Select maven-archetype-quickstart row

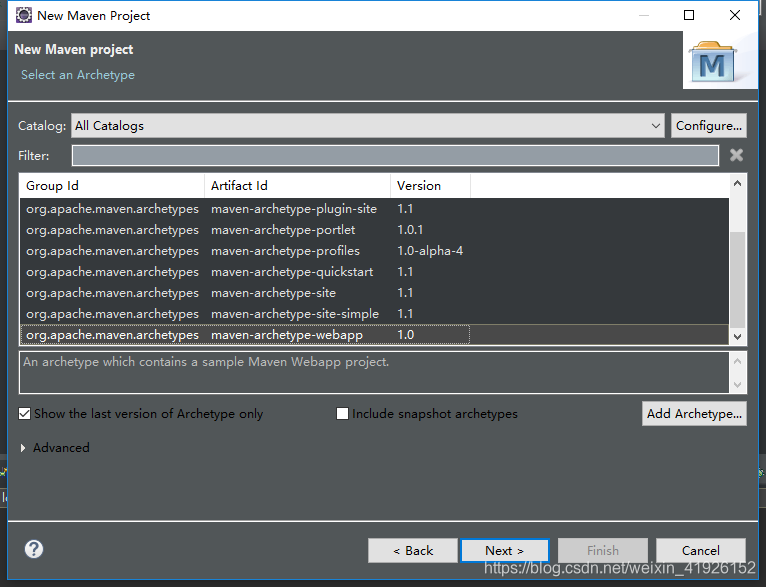[x=374, y=272]
